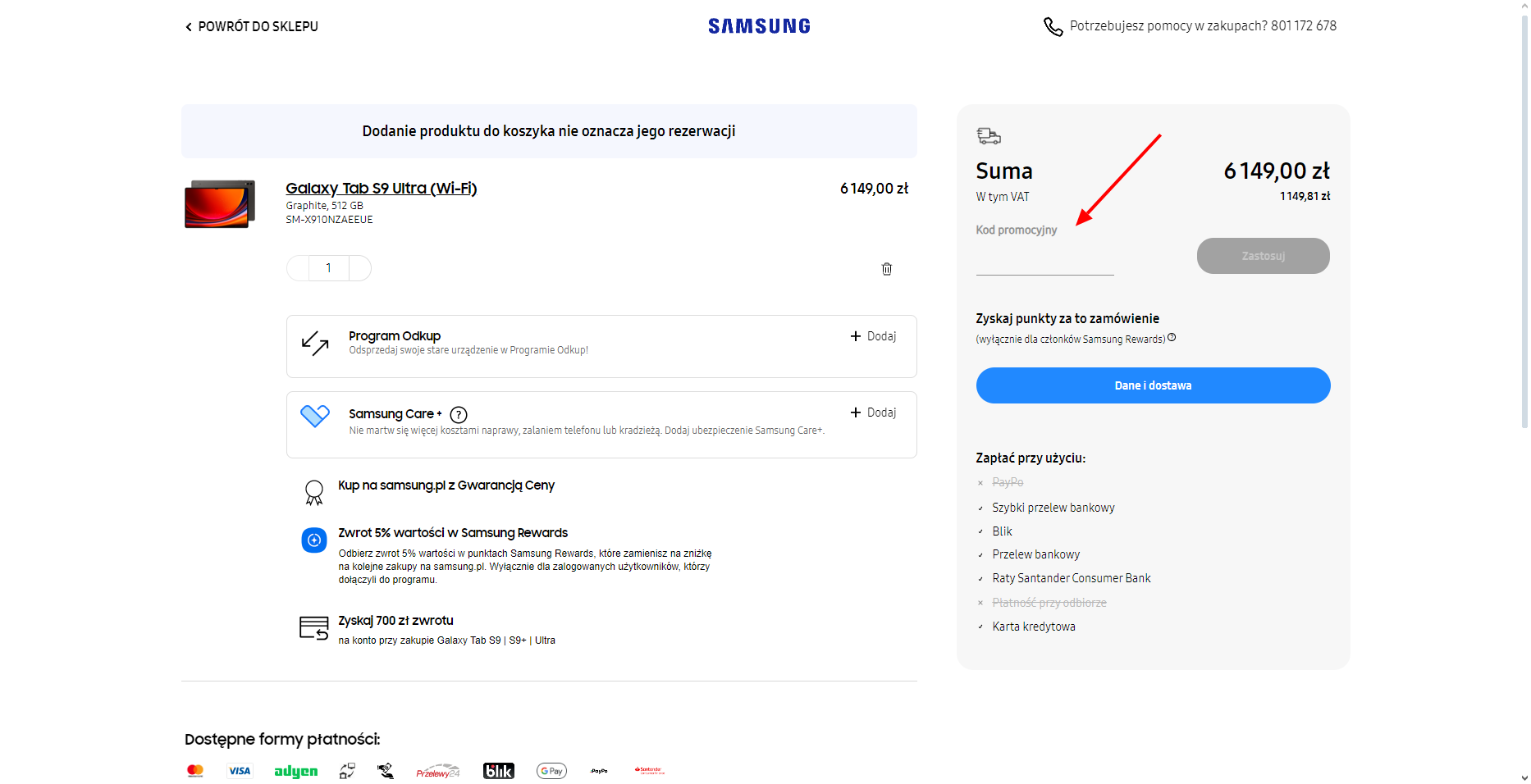Open Zyskaj 700 zł zwrotu offer
1531x784 pixels.
[395, 621]
